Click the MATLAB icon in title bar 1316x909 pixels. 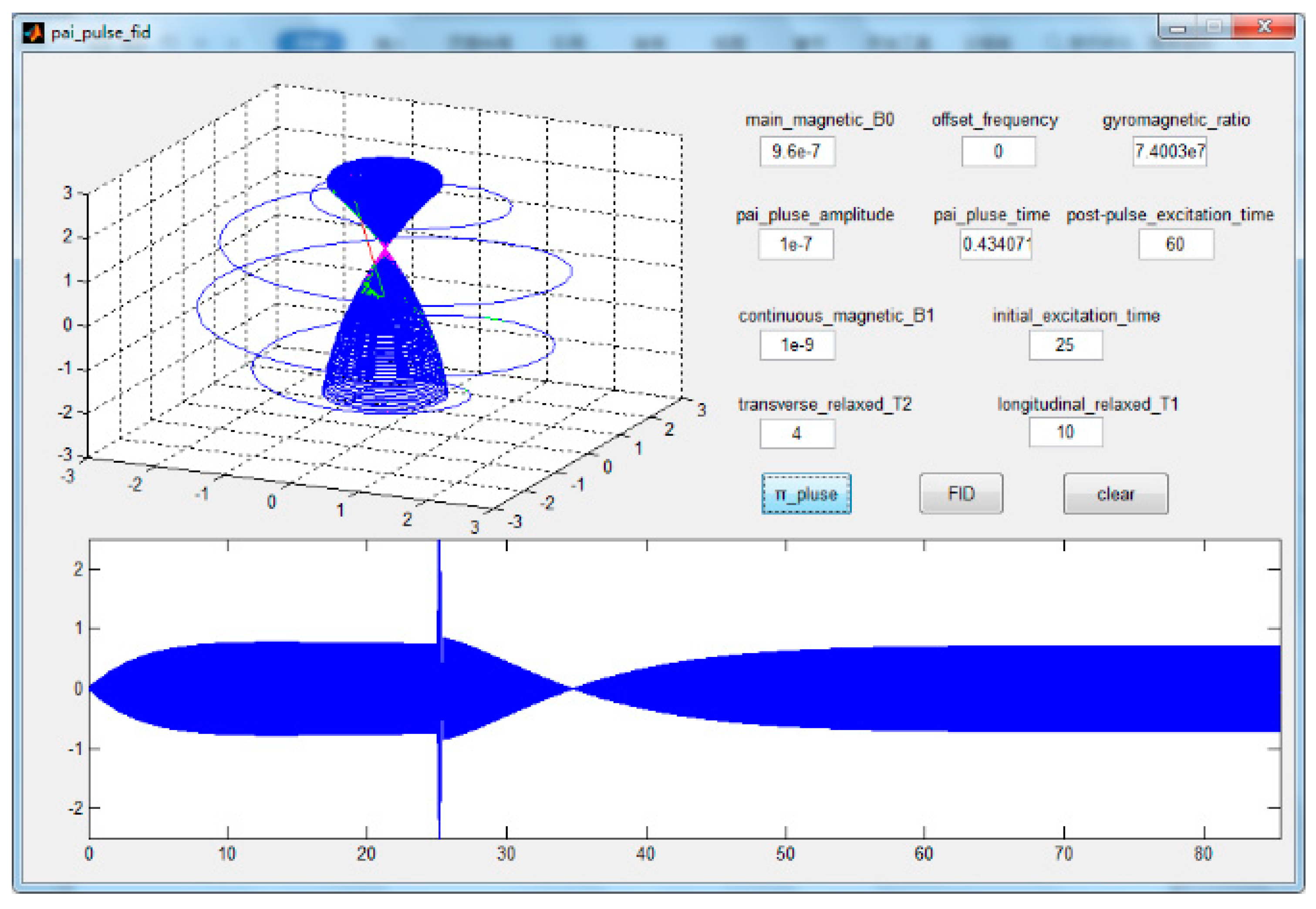coord(33,33)
